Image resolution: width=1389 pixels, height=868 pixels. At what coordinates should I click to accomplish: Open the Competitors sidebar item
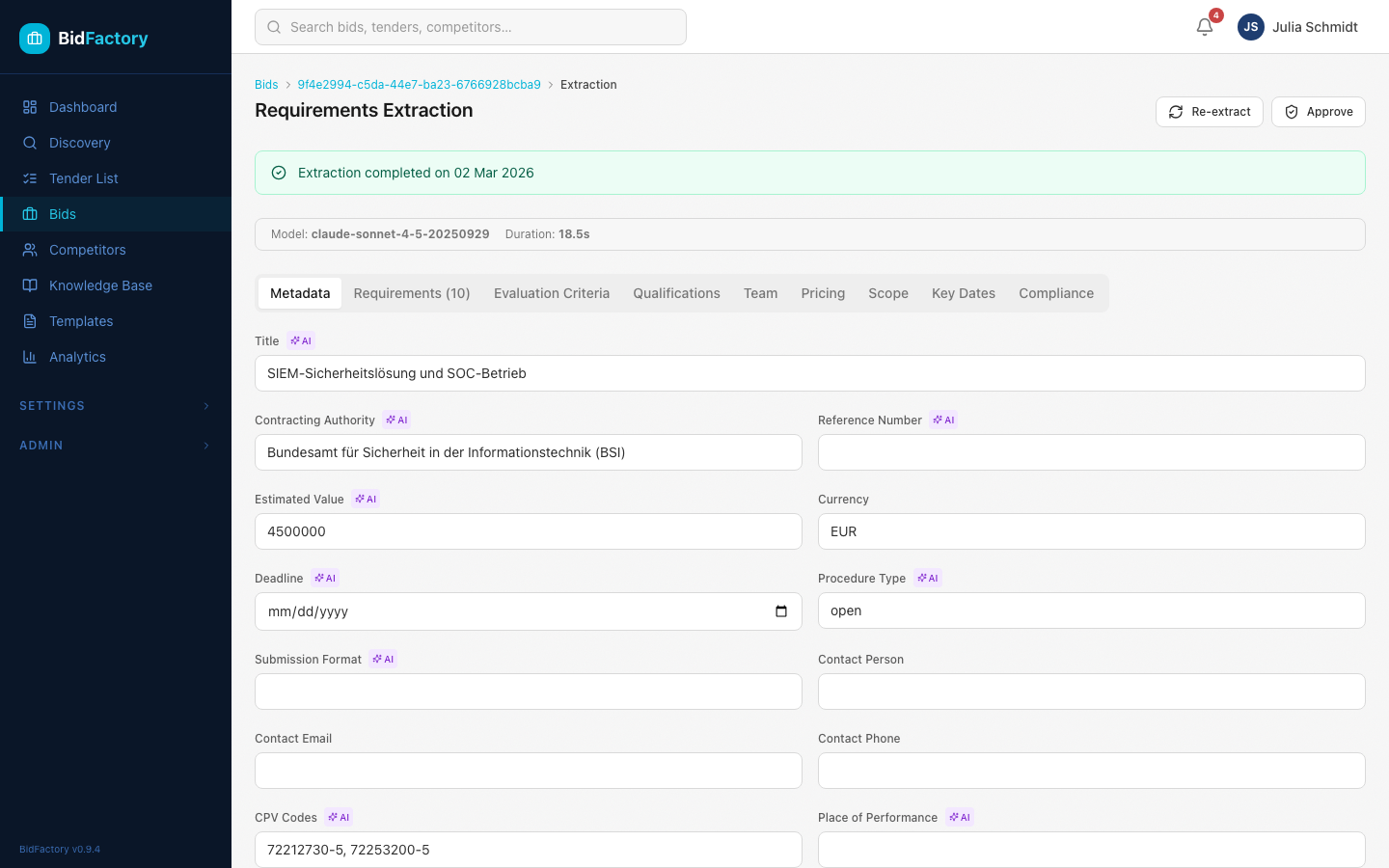116,250
